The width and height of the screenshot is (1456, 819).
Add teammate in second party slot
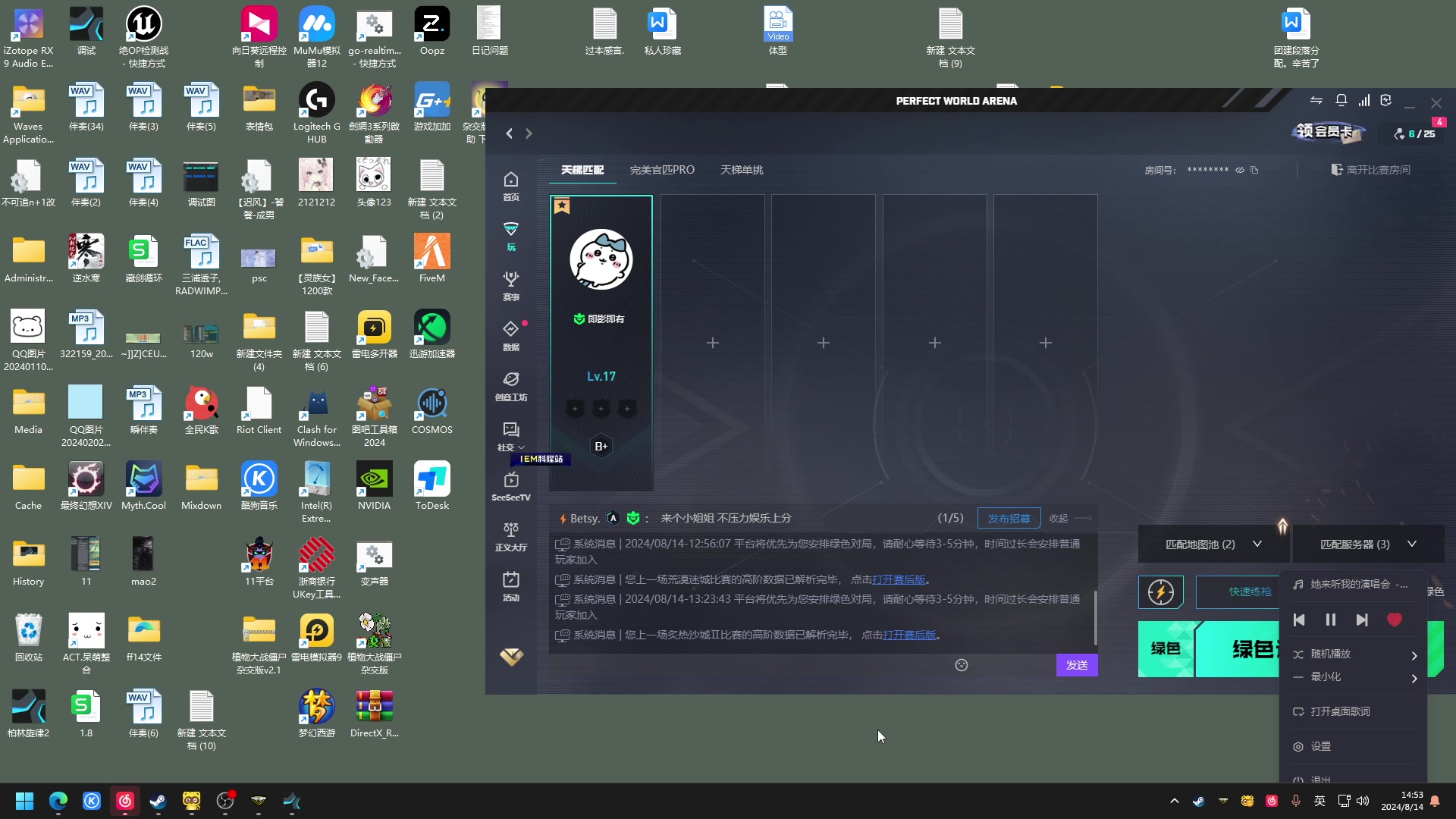(713, 343)
